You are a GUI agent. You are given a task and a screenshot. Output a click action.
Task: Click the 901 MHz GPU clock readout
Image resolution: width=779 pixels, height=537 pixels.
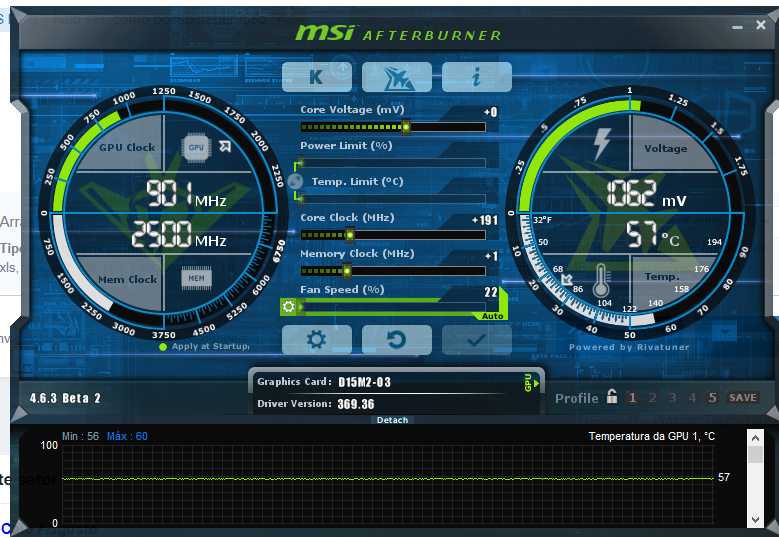tap(186, 194)
